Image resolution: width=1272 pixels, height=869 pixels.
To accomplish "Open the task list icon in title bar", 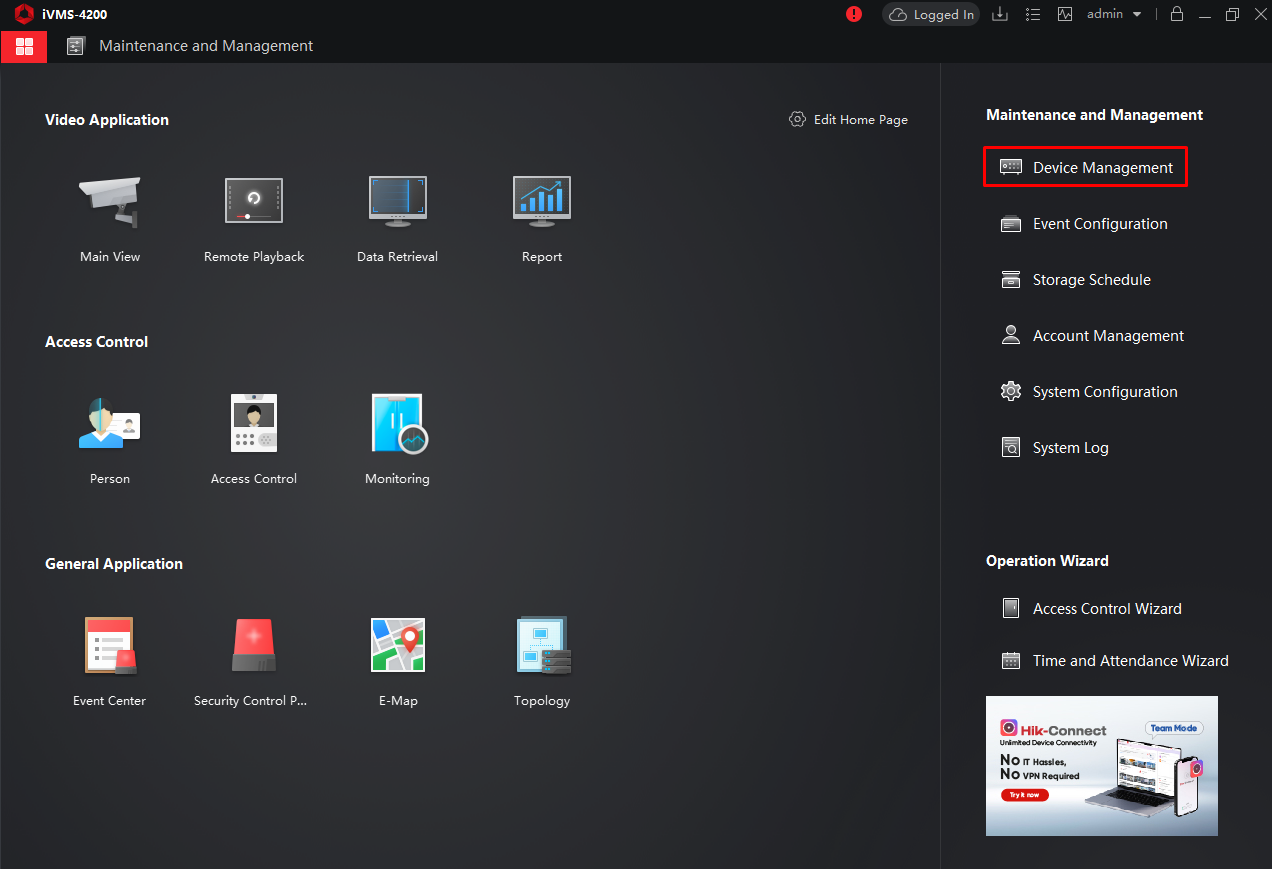I will pos(1033,14).
